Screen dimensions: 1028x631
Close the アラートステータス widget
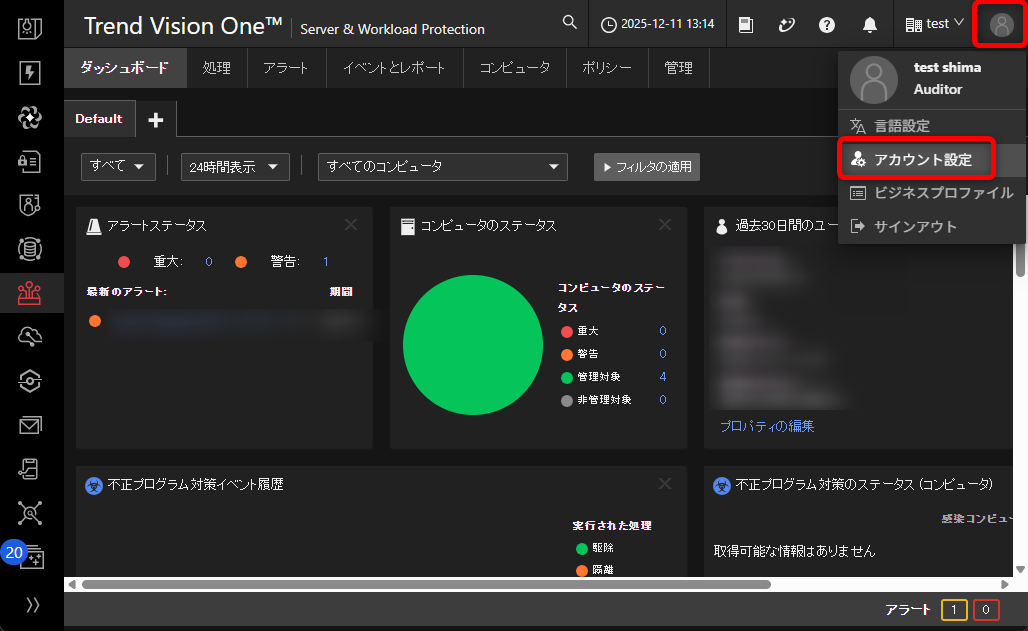pyautogui.click(x=350, y=225)
